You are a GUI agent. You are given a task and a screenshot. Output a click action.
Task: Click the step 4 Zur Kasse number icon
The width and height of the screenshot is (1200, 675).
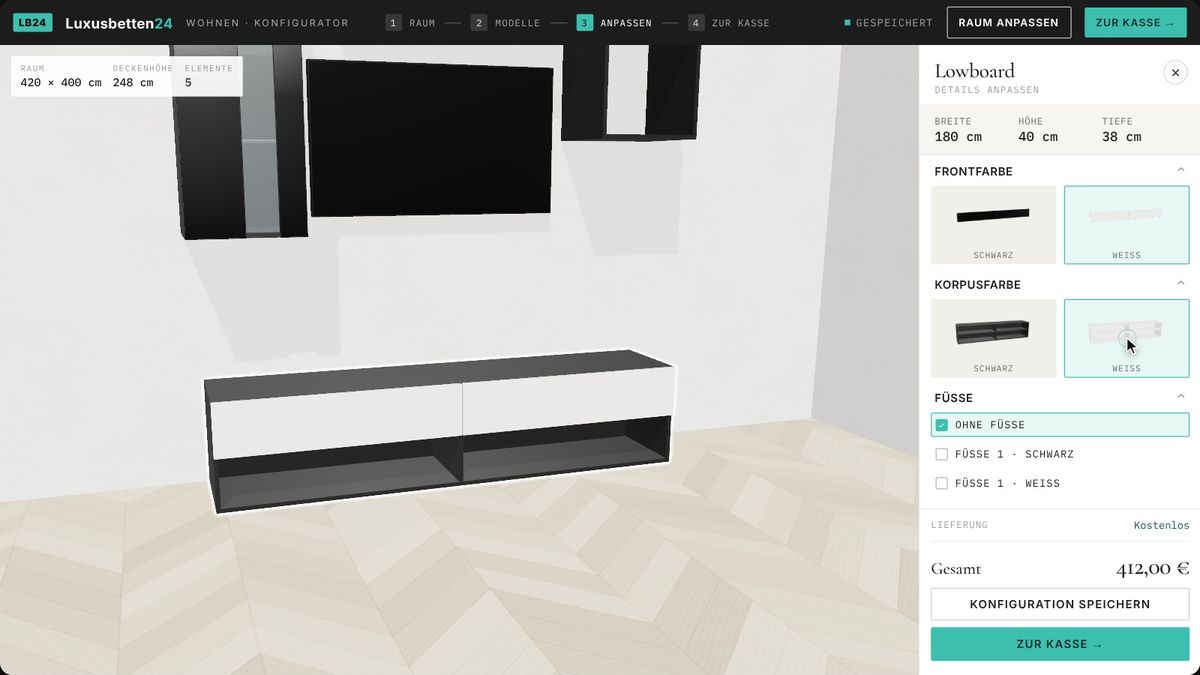point(696,22)
